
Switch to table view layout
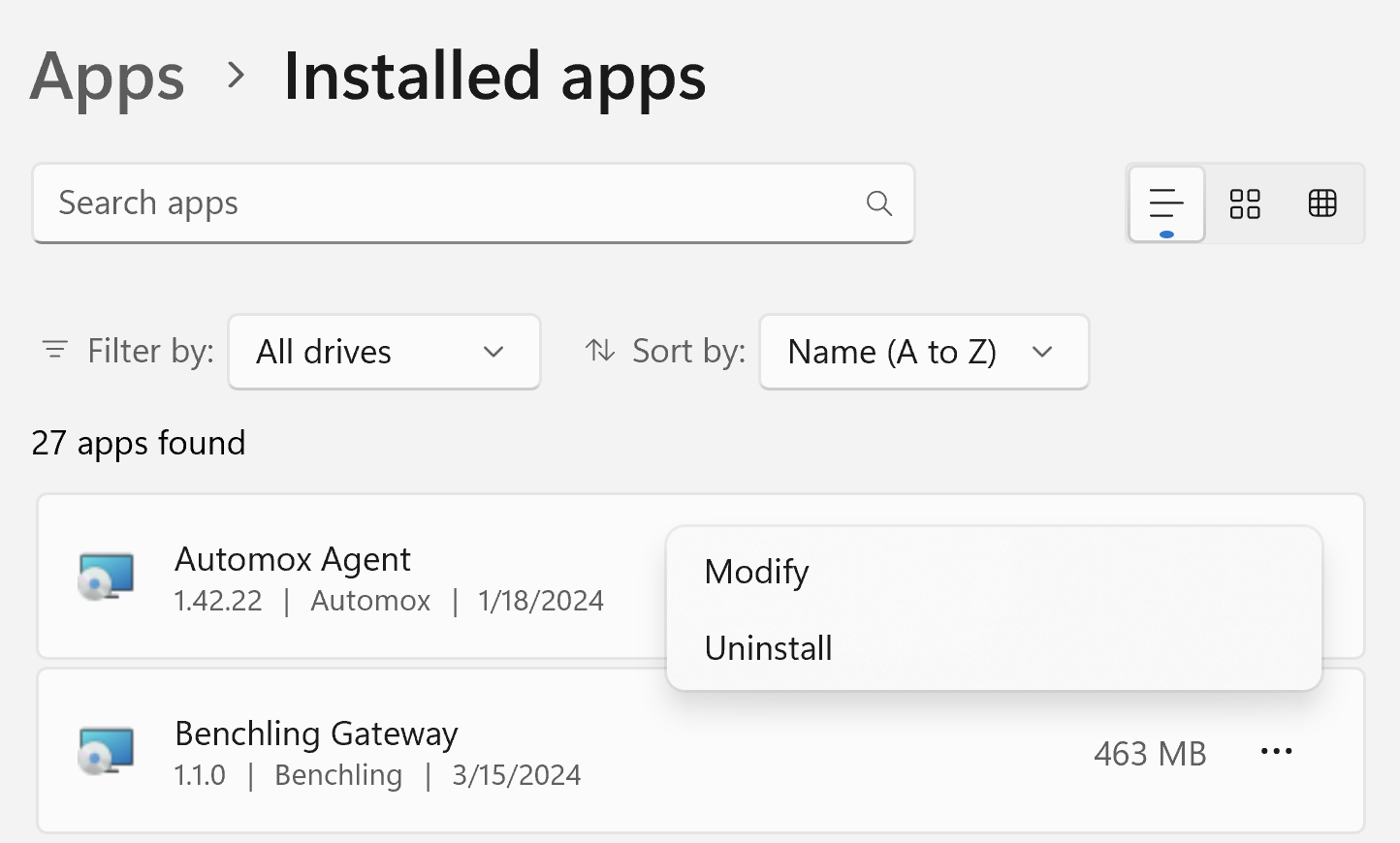tap(1322, 203)
